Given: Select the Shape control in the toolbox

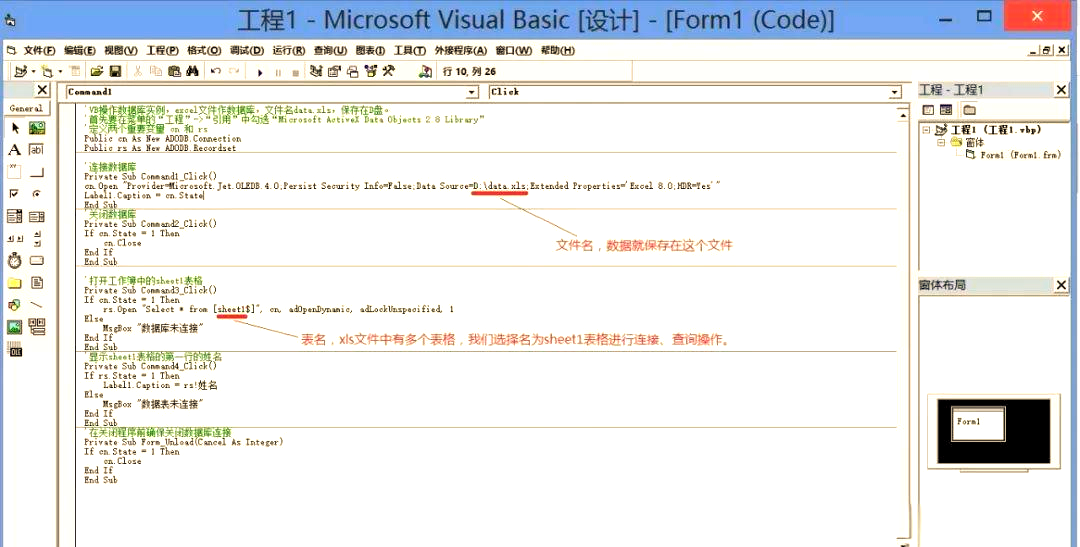Looking at the screenshot, I should [14, 305].
